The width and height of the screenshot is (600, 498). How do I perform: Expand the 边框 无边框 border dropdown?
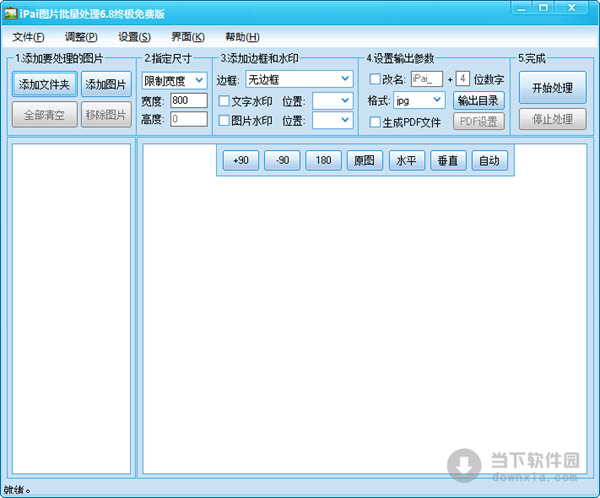[x=298, y=79]
